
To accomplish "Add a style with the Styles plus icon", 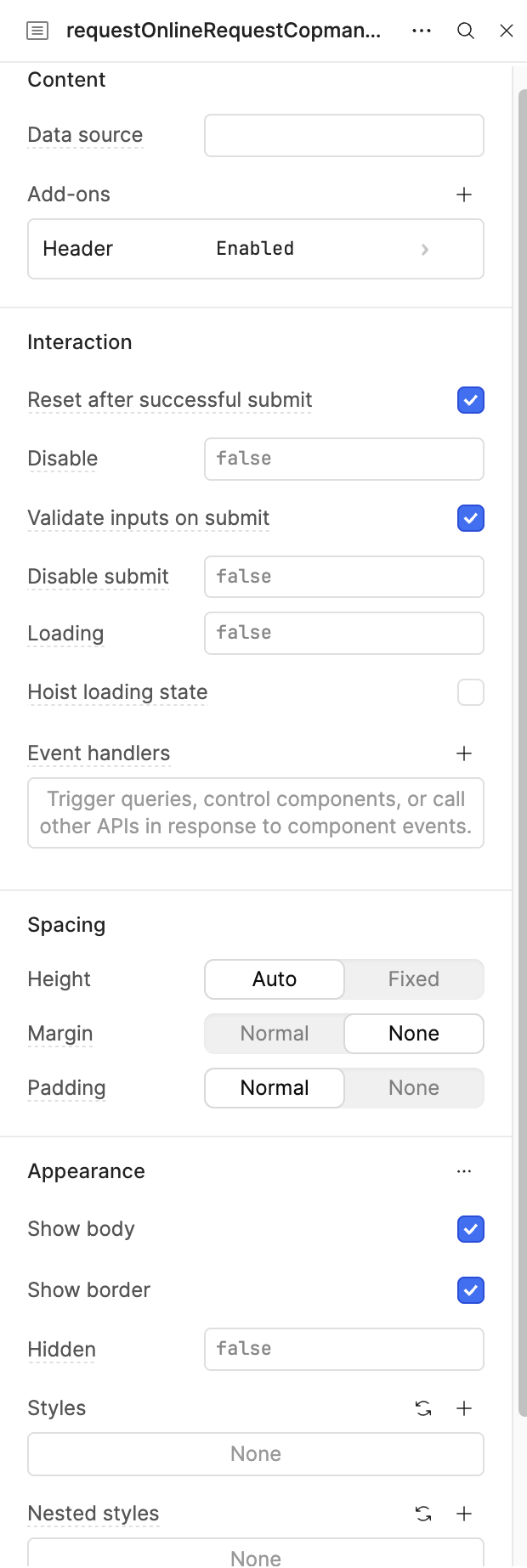I will [x=464, y=1408].
